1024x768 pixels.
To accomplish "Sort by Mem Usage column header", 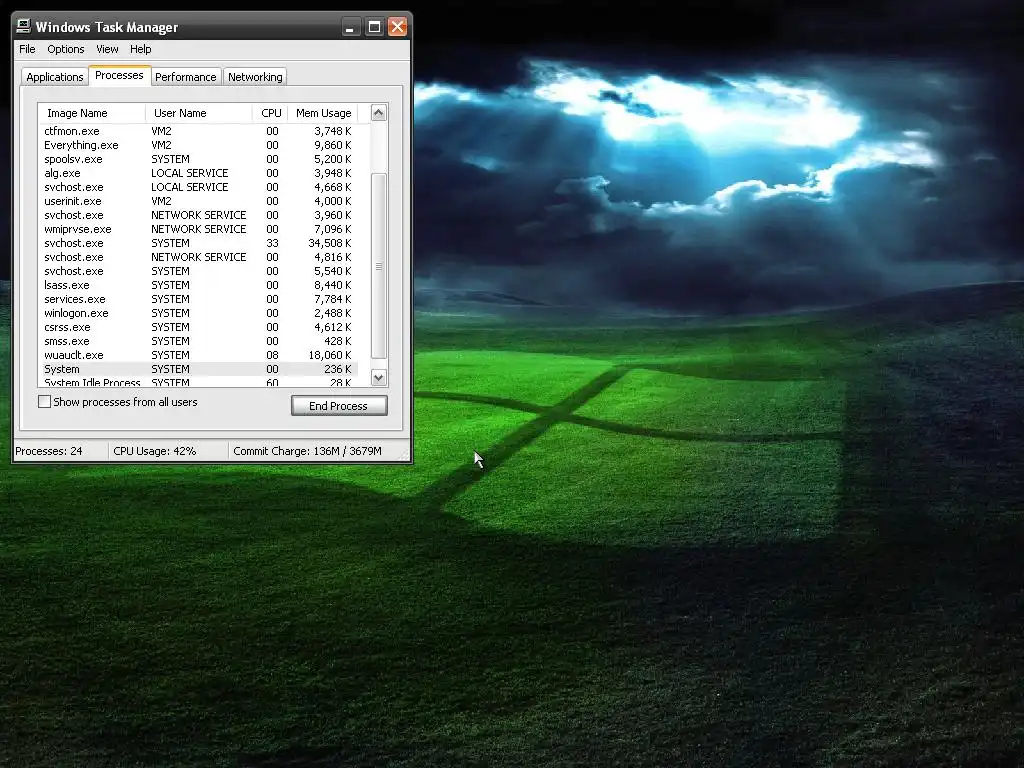I will pos(323,113).
